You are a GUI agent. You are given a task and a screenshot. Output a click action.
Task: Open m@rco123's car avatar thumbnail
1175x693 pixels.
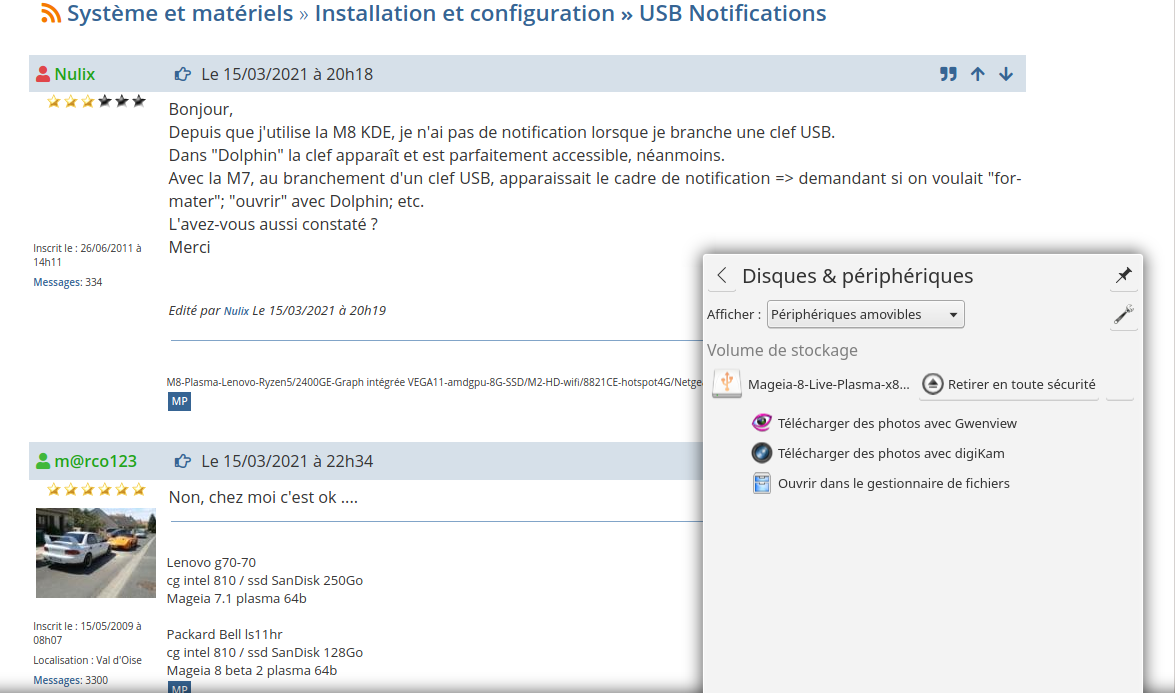[x=96, y=553]
